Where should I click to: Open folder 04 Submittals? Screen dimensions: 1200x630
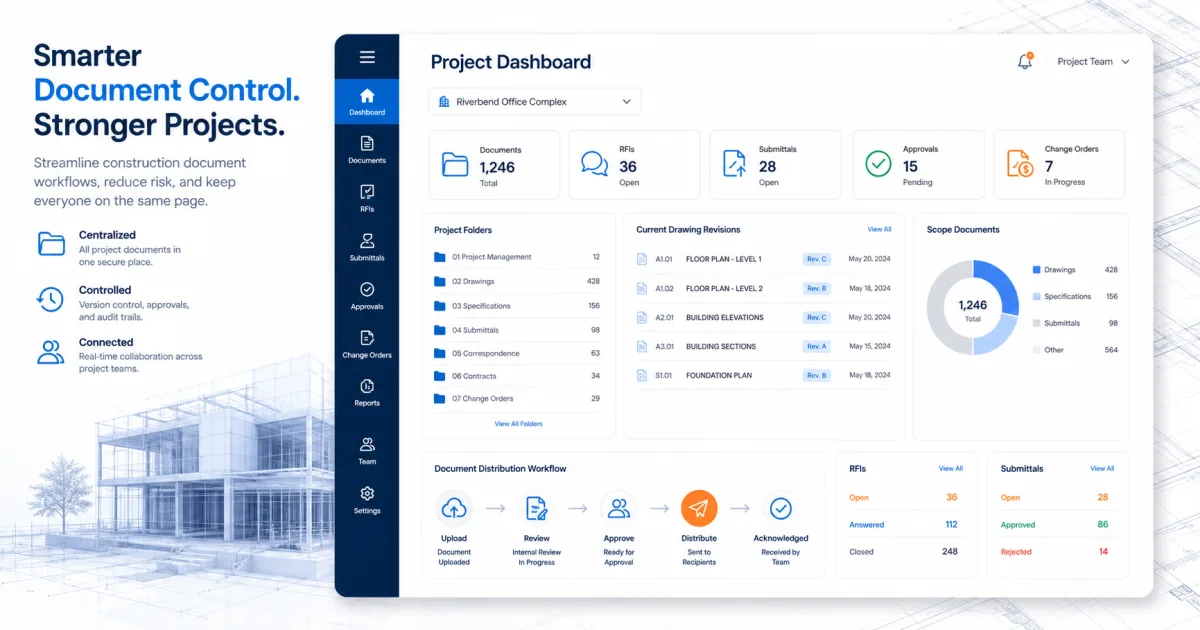[518, 330]
